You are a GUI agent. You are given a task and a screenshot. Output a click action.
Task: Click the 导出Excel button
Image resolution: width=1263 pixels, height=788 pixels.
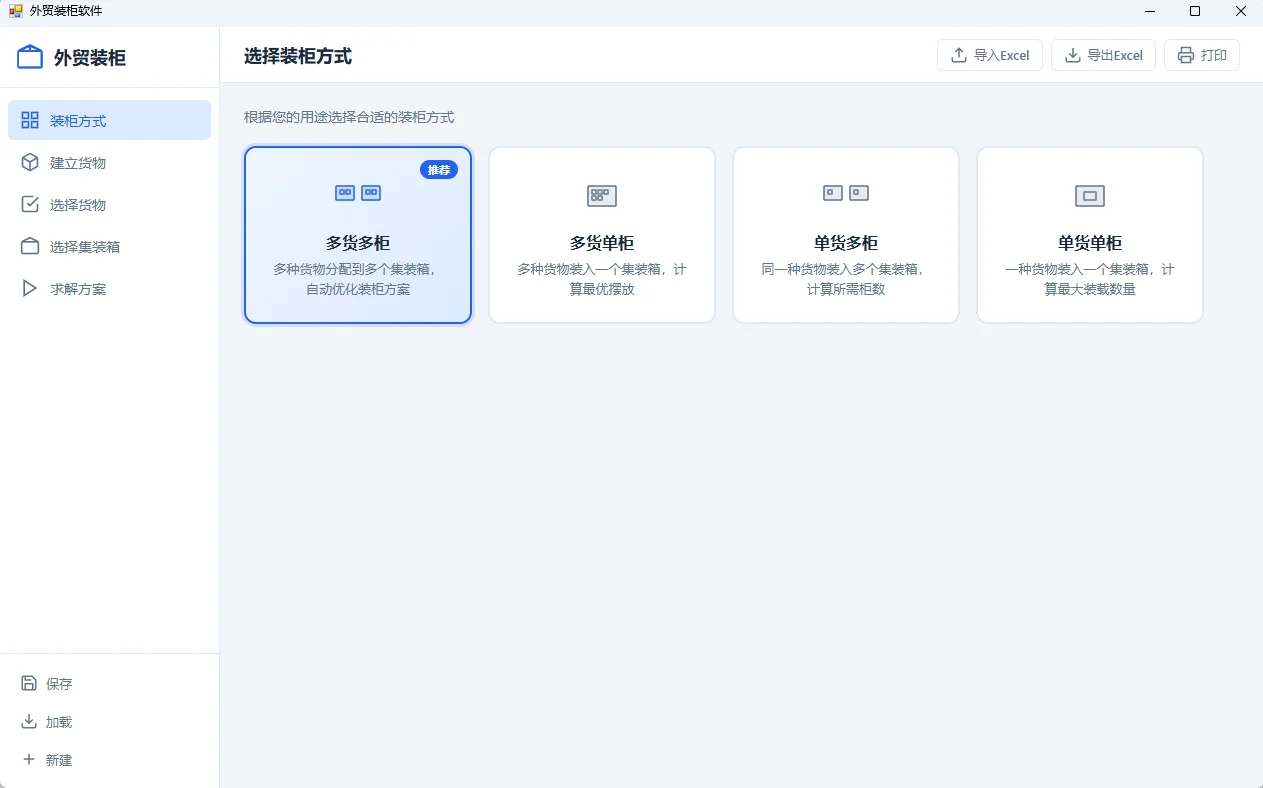pos(1104,55)
